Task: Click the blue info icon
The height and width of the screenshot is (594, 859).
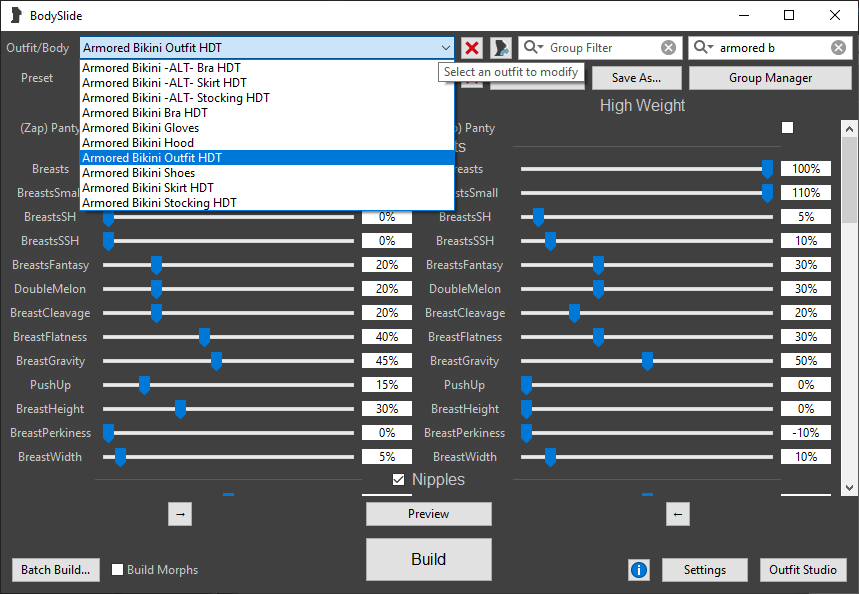Action: point(639,570)
